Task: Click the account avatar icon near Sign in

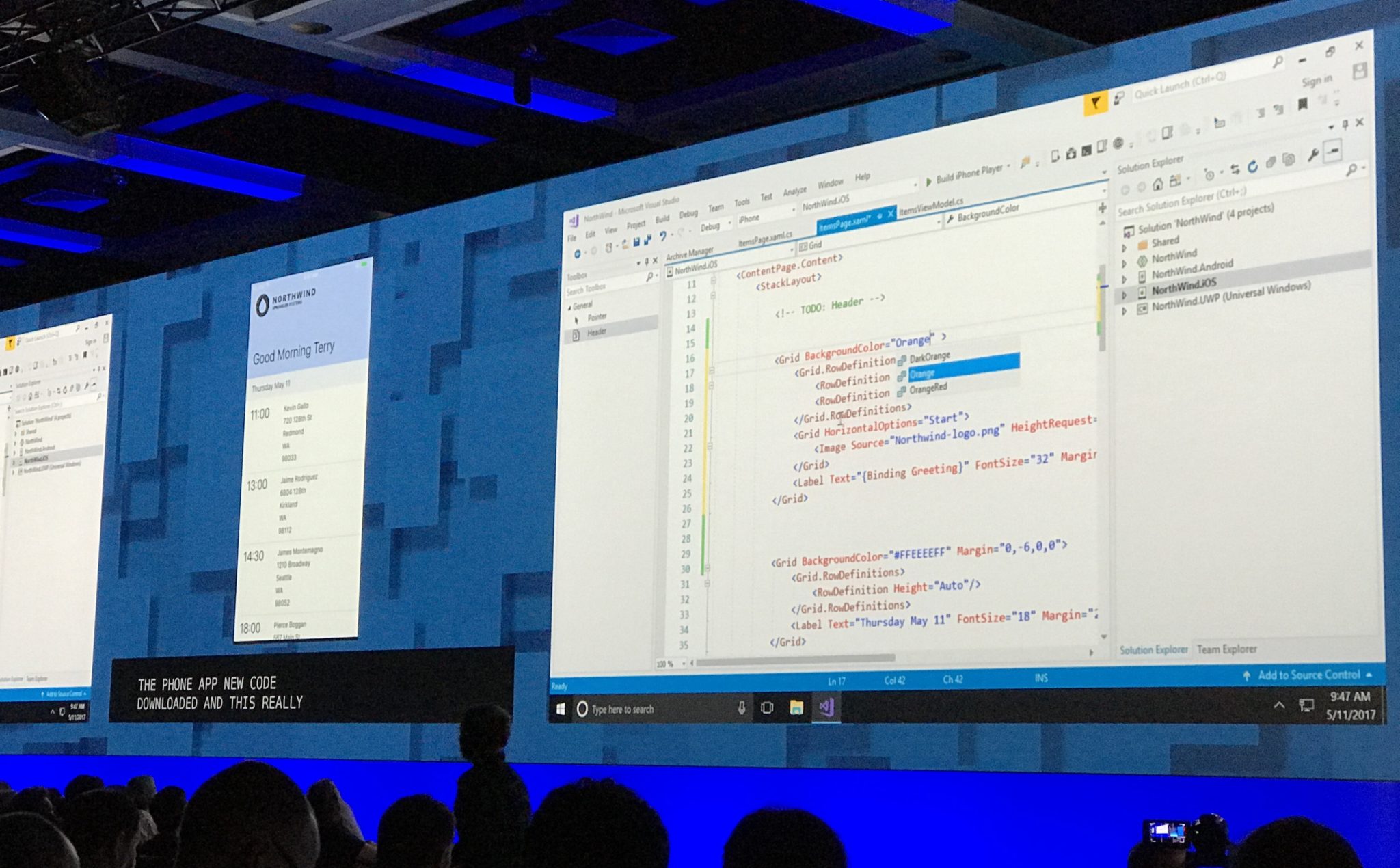Action: [1360, 71]
